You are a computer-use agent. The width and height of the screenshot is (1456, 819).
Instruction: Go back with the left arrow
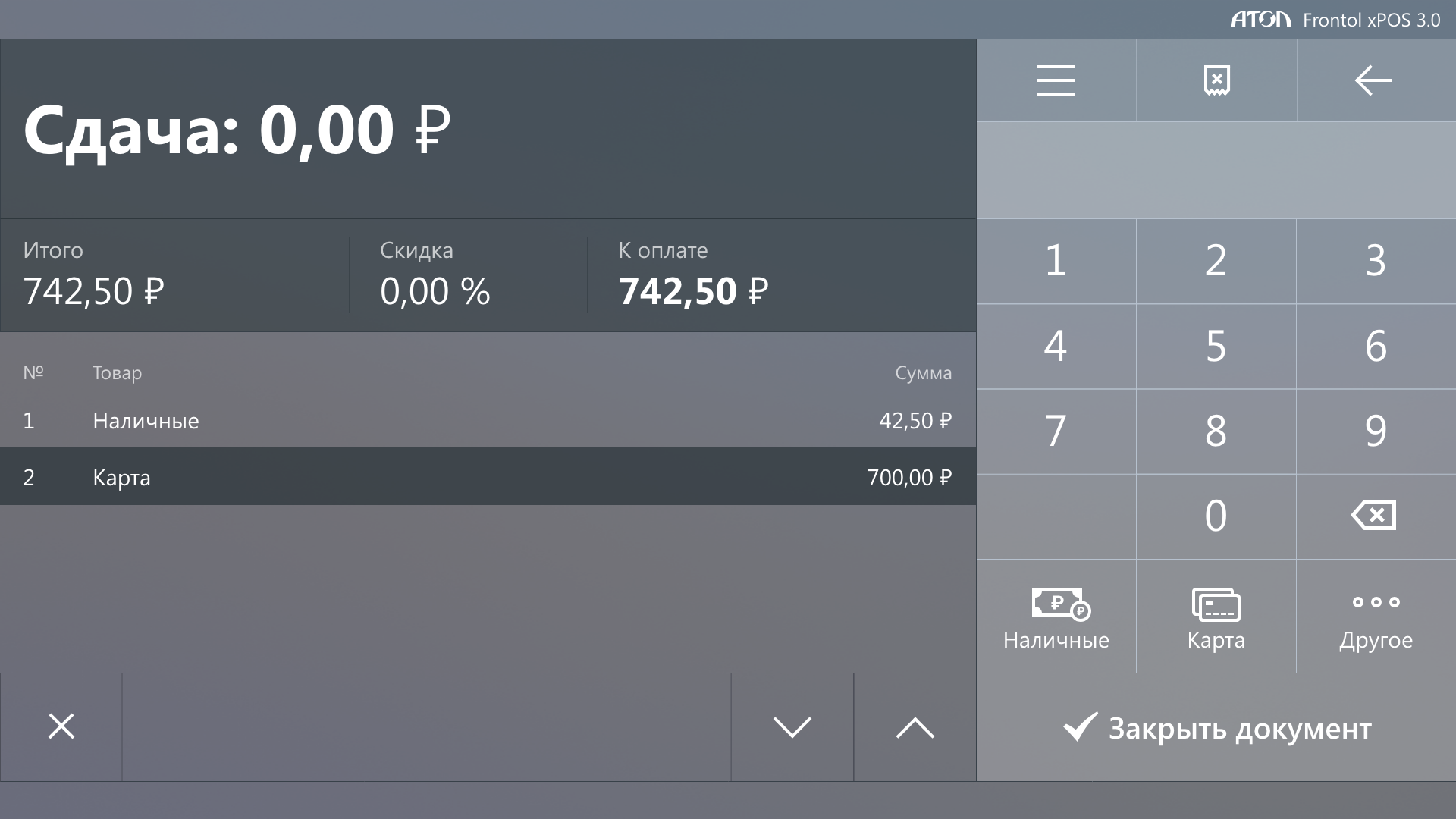pos(1373,80)
